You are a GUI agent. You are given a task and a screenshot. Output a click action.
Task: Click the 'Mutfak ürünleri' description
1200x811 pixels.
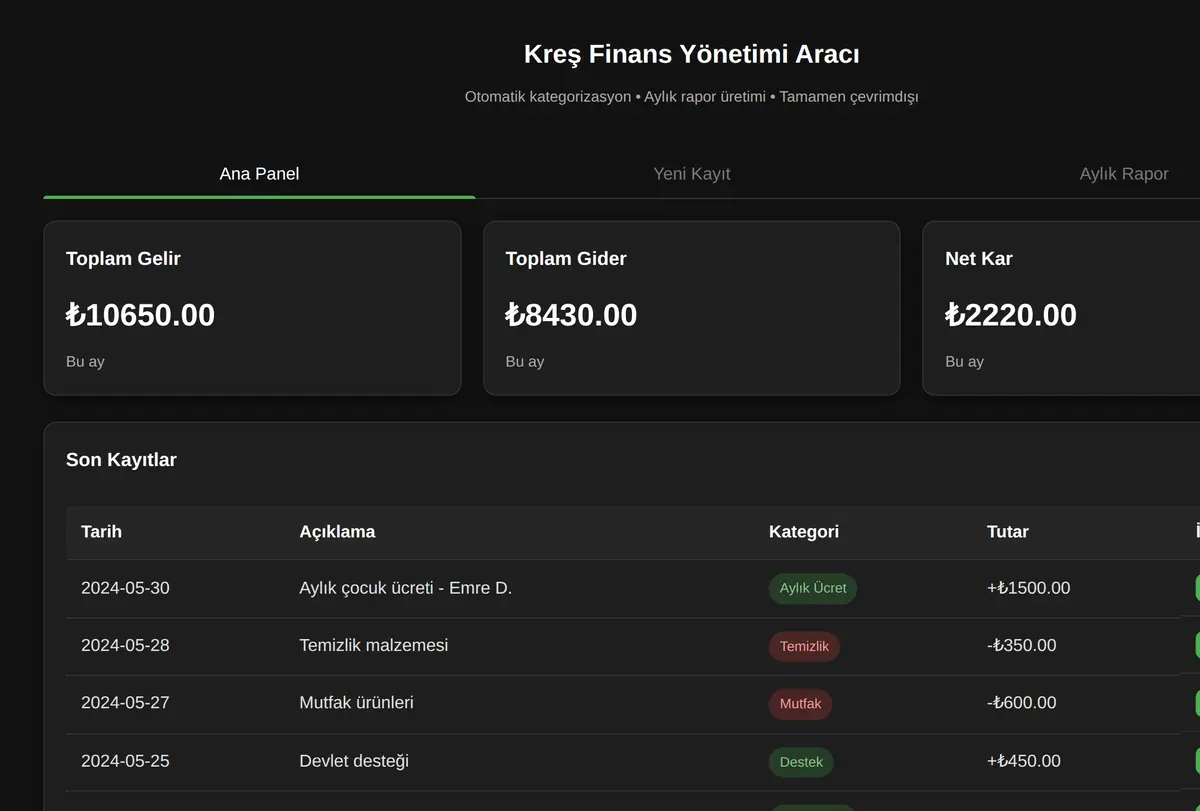356,703
